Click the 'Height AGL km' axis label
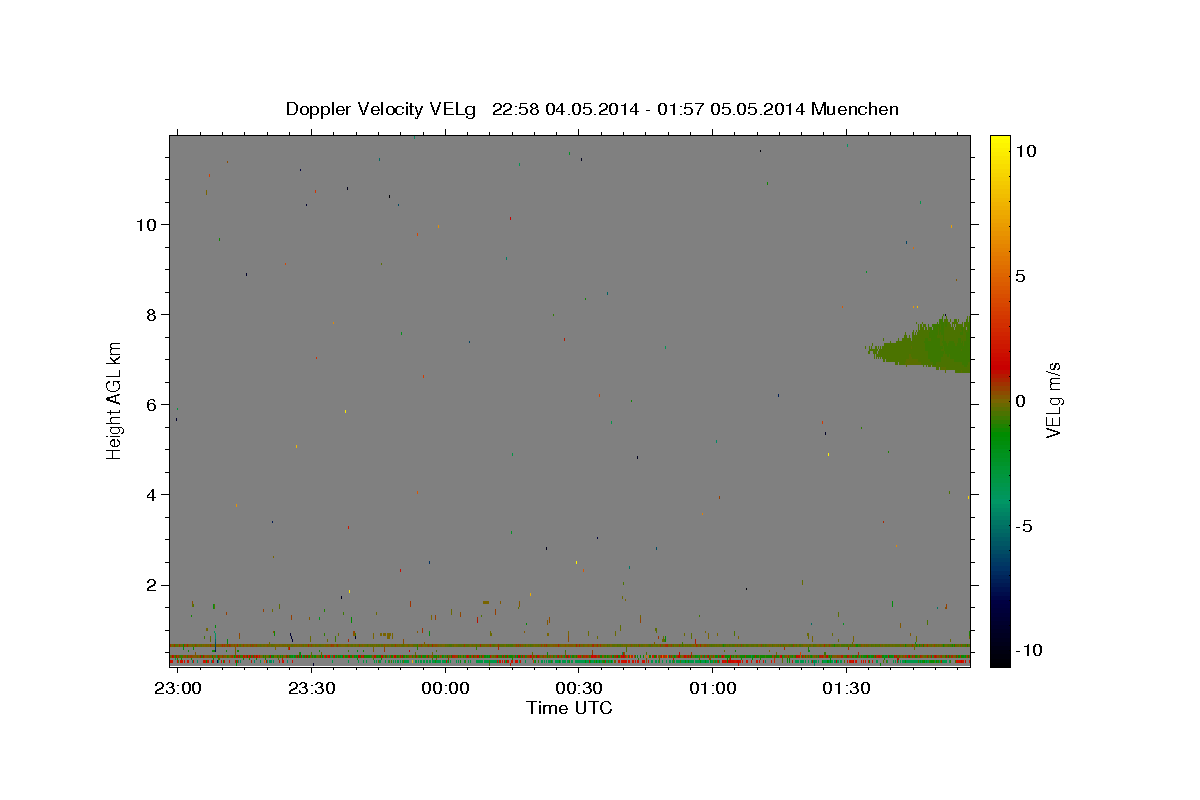1200x800 pixels. tap(115, 400)
